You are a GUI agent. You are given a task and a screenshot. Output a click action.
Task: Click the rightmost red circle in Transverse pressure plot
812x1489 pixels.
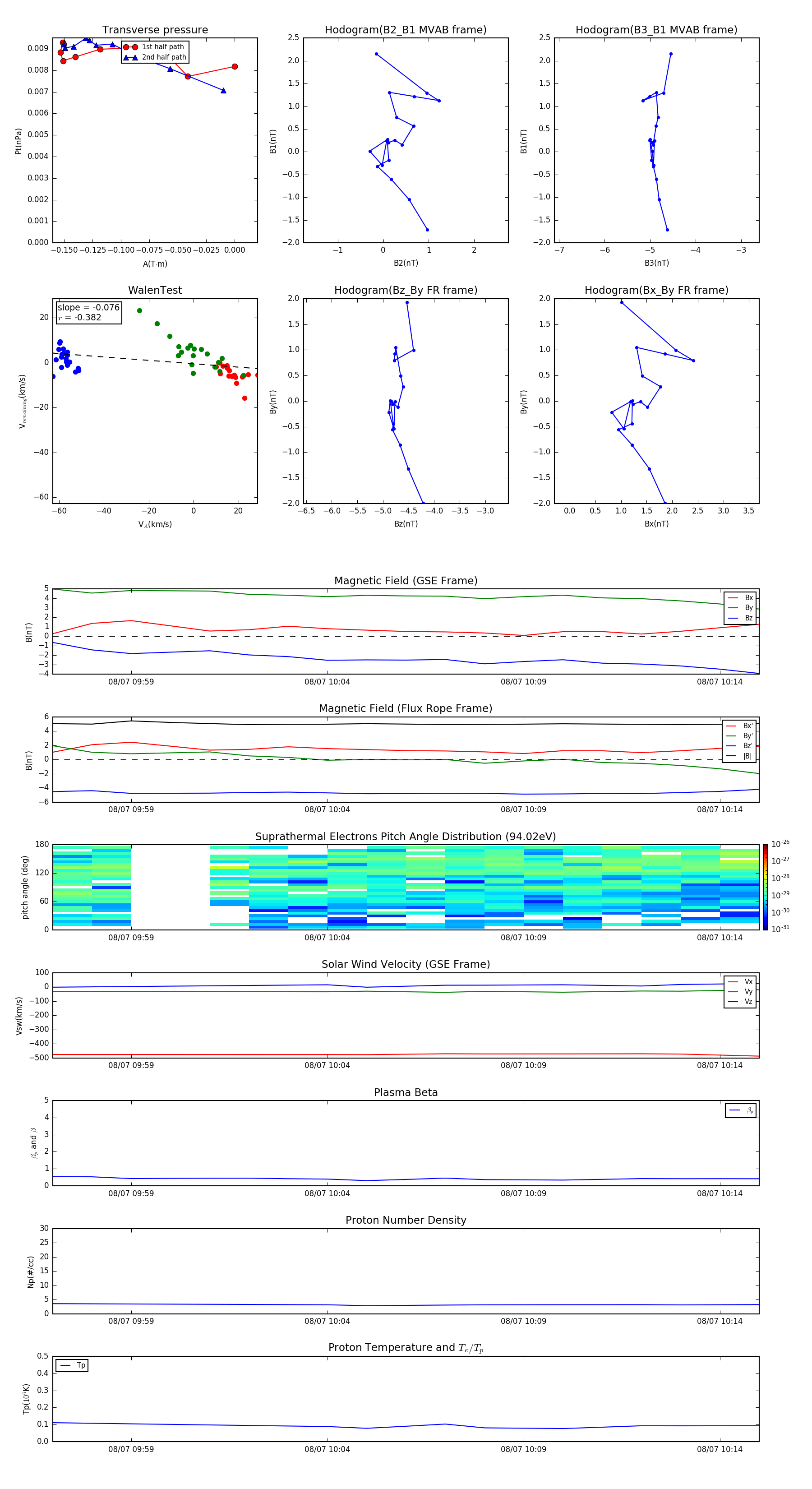(234, 66)
